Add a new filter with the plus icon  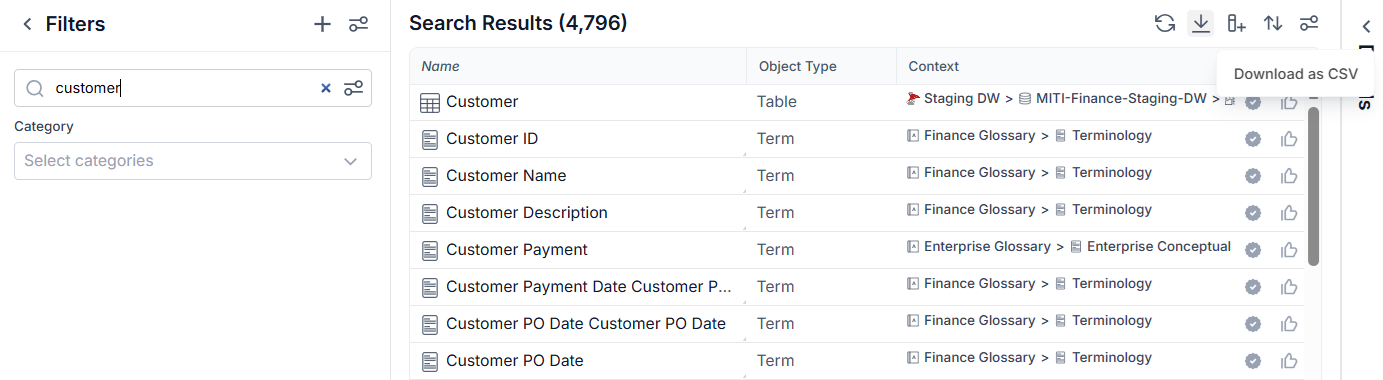(x=322, y=24)
